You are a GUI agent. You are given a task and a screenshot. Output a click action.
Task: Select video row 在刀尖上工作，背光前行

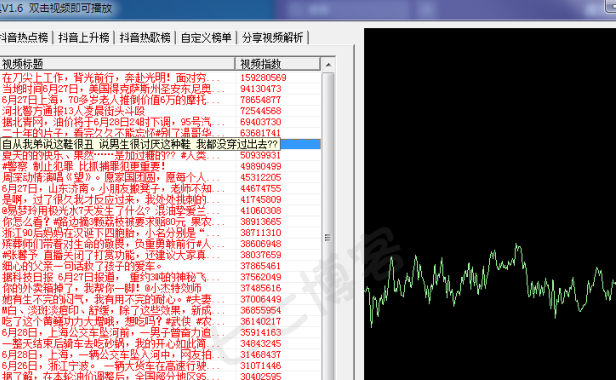pos(160,77)
